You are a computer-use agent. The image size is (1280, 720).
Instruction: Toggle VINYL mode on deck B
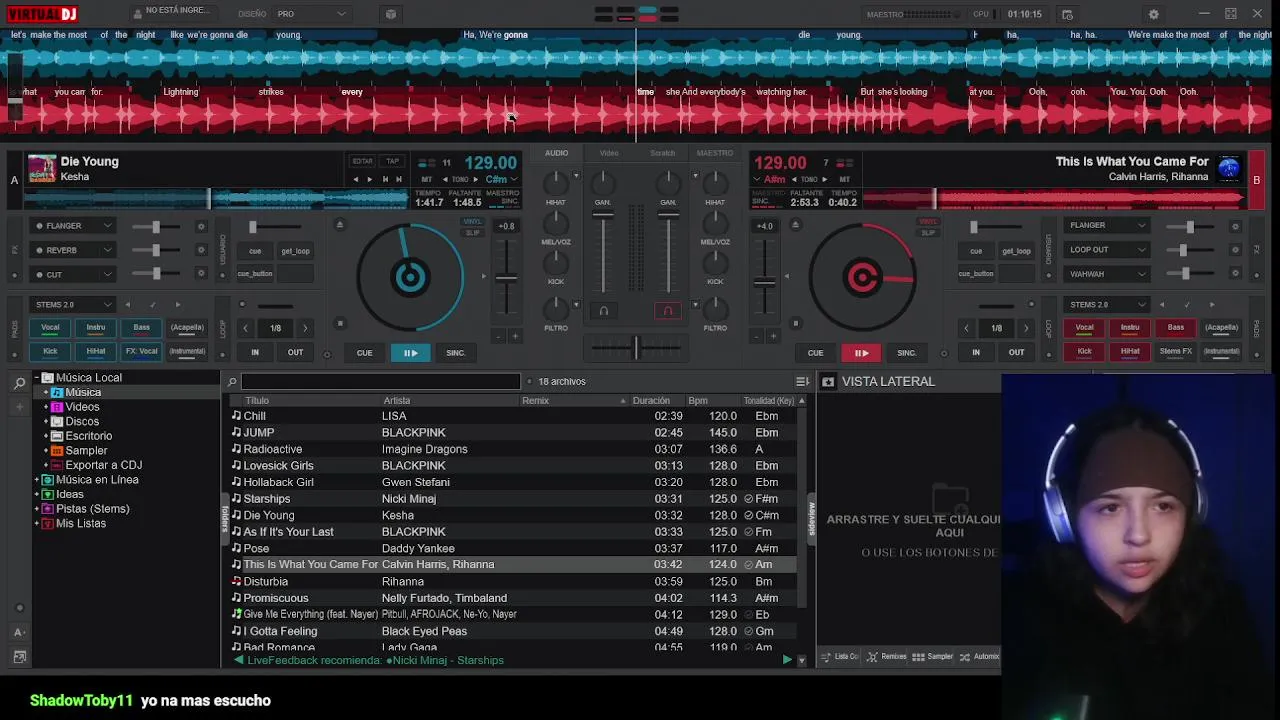click(928, 222)
